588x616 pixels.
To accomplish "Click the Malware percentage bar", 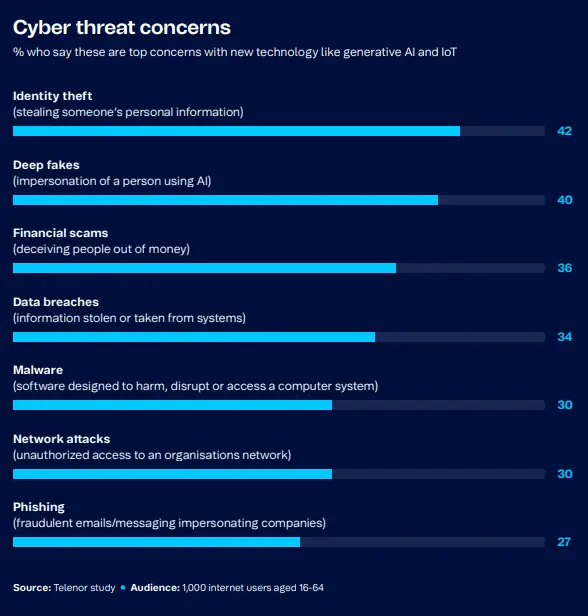I will [279, 405].
